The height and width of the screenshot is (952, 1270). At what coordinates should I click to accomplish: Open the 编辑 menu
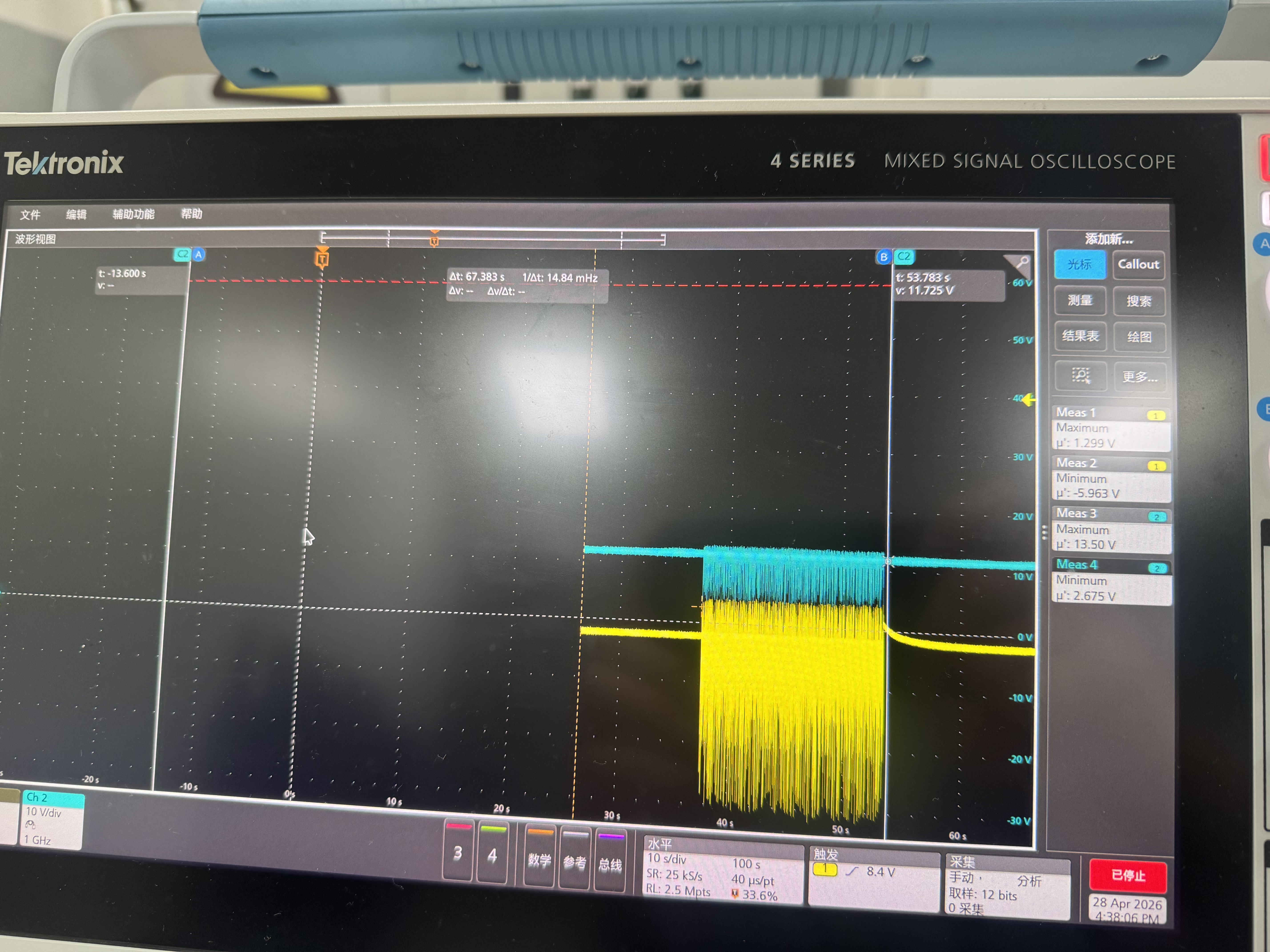(76, 215)
